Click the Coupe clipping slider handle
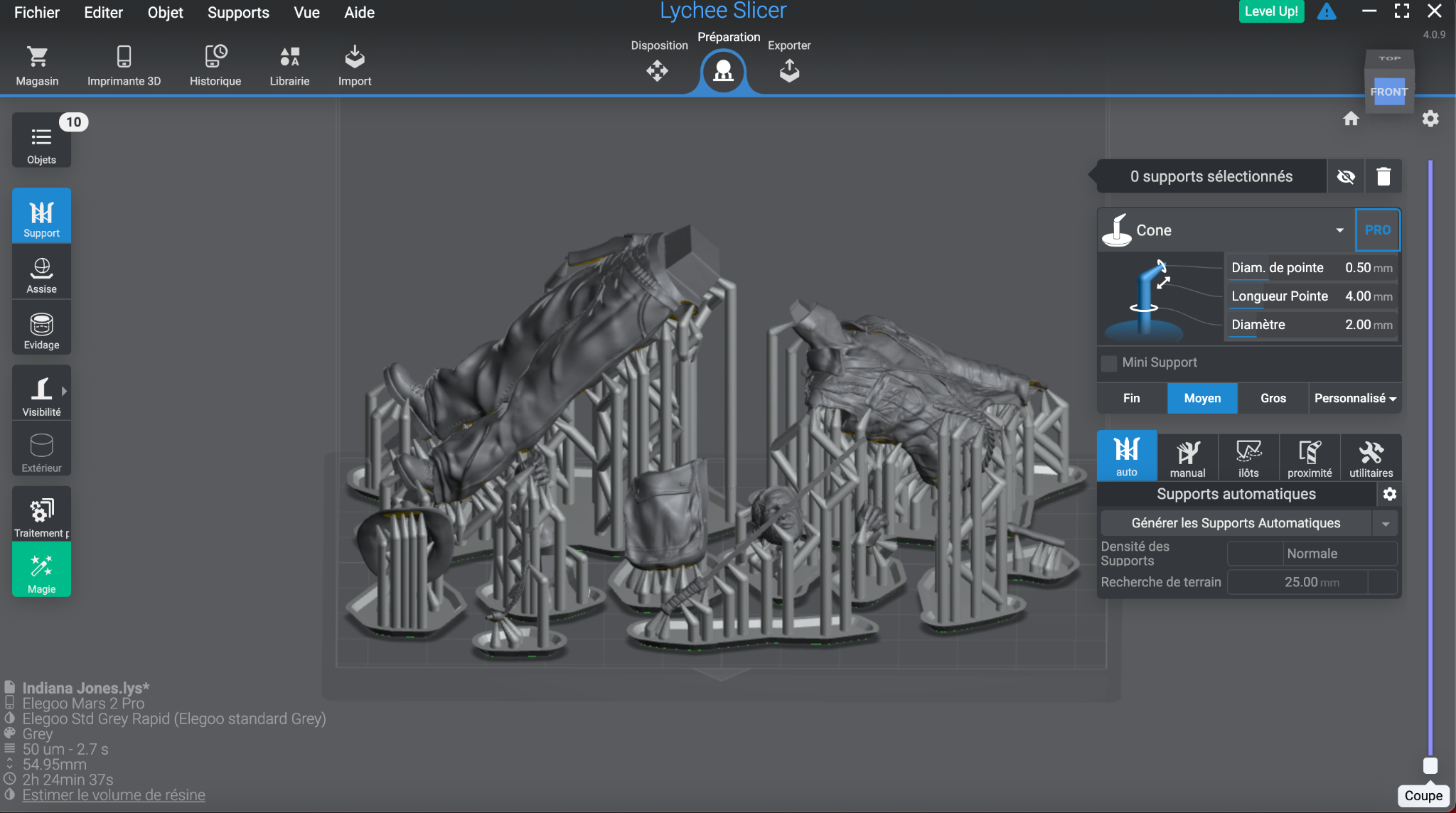The height and width of the screenshot is (813, 1456). point(1430,765)
